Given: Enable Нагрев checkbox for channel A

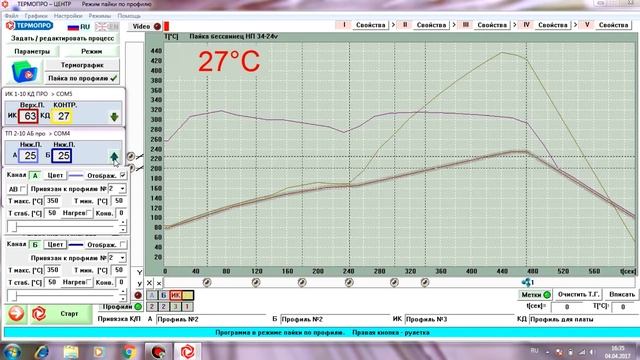Looking at the screenshot, I should pos(89,213).
